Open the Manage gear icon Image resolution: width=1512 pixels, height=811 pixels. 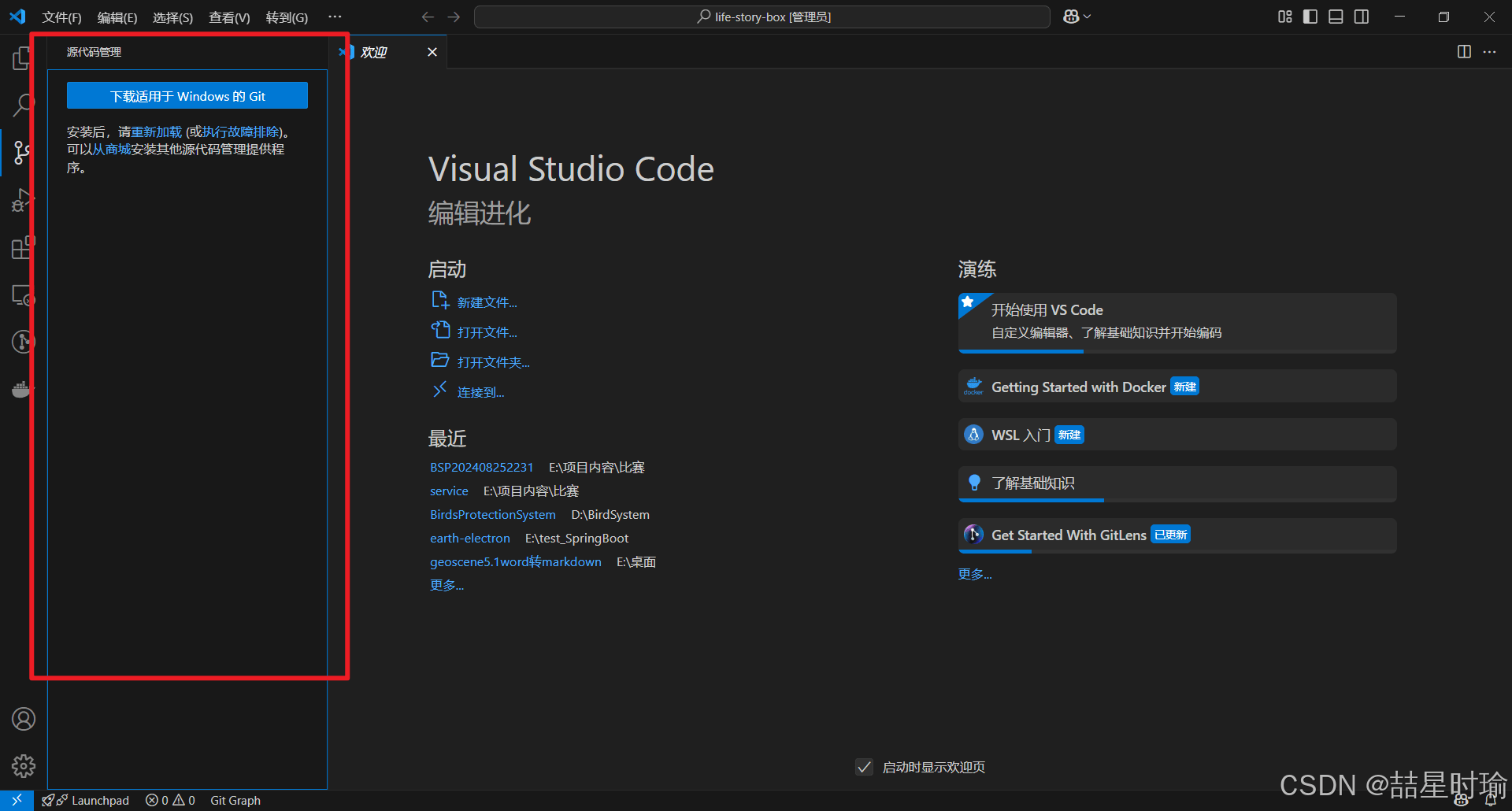[x=24, y=765]
